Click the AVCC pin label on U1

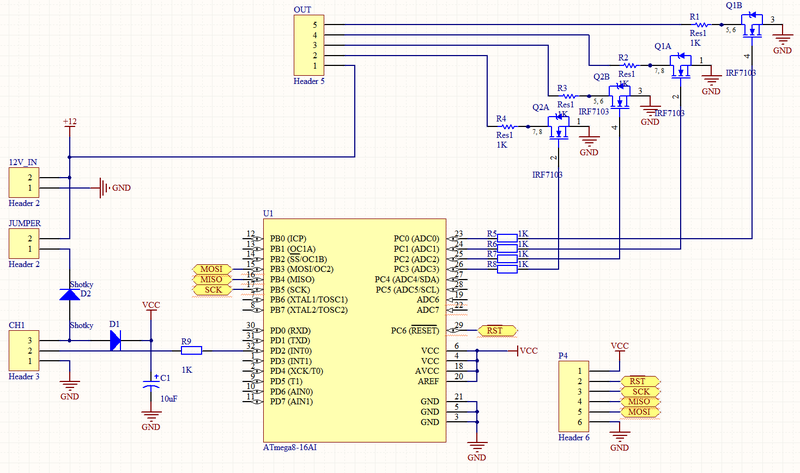427,371
